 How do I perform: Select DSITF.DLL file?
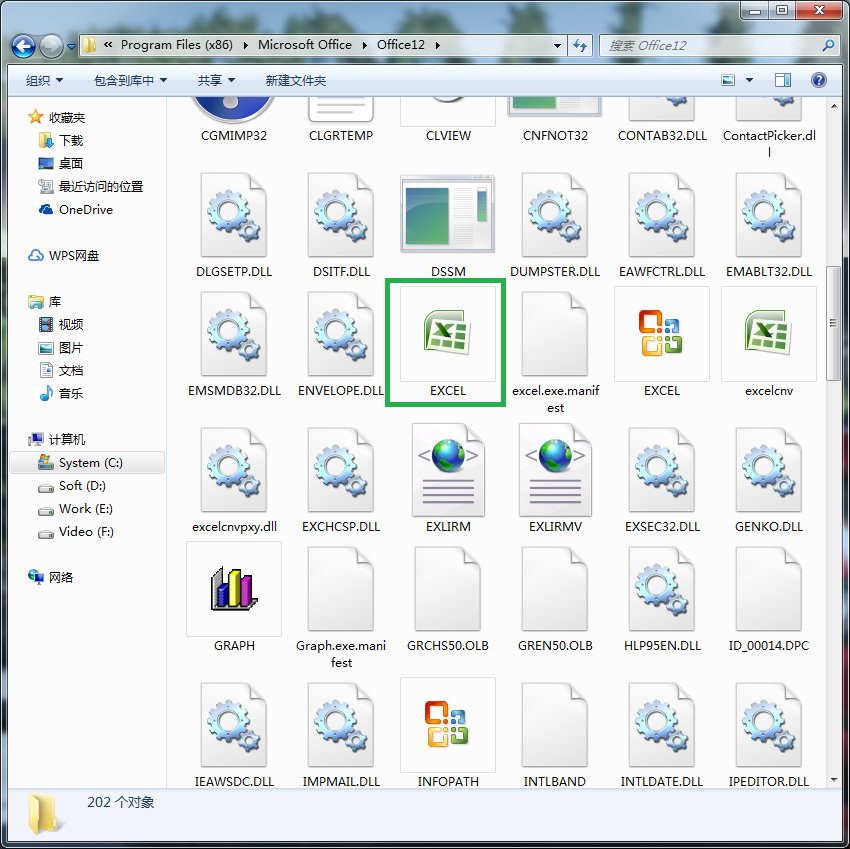point(341,225)
